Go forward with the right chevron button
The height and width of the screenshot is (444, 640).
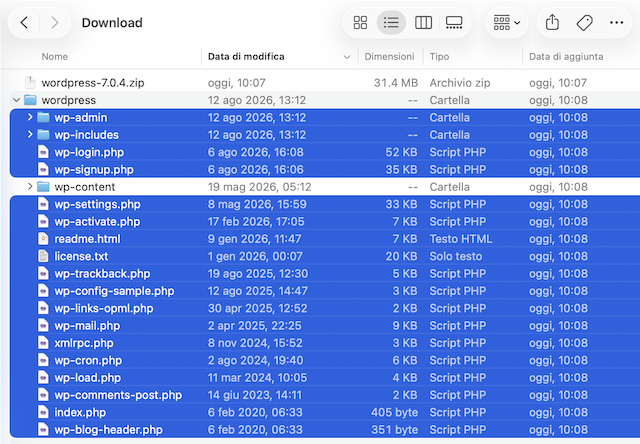point(55,22)
